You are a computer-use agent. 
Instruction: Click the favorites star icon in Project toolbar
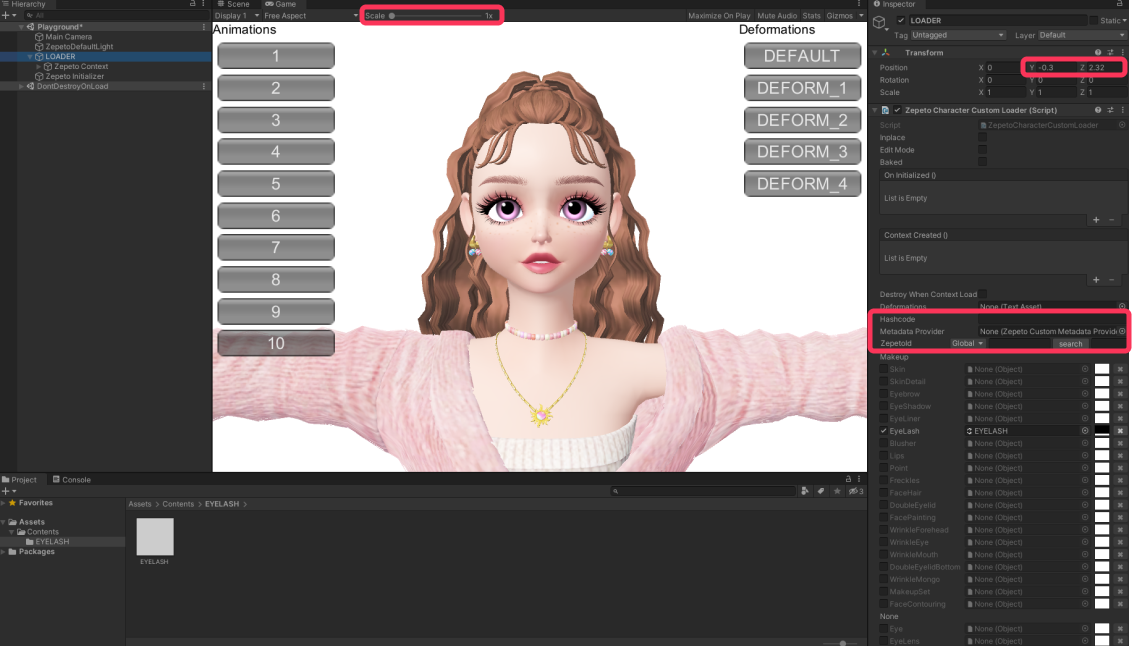(837, 491)
